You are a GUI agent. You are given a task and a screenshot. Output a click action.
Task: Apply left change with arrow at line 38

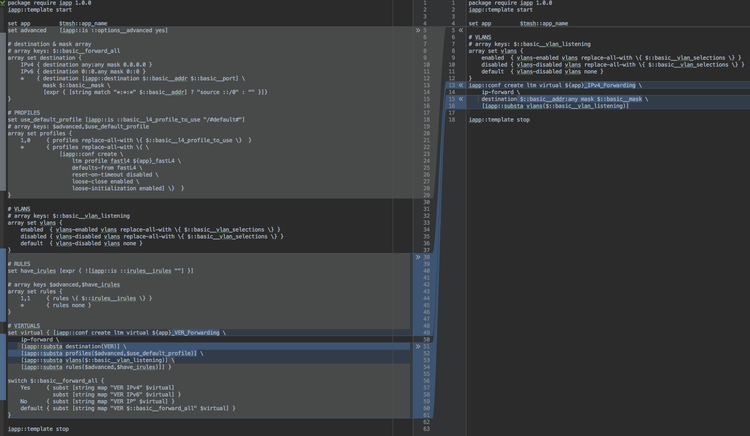(418, 257)
